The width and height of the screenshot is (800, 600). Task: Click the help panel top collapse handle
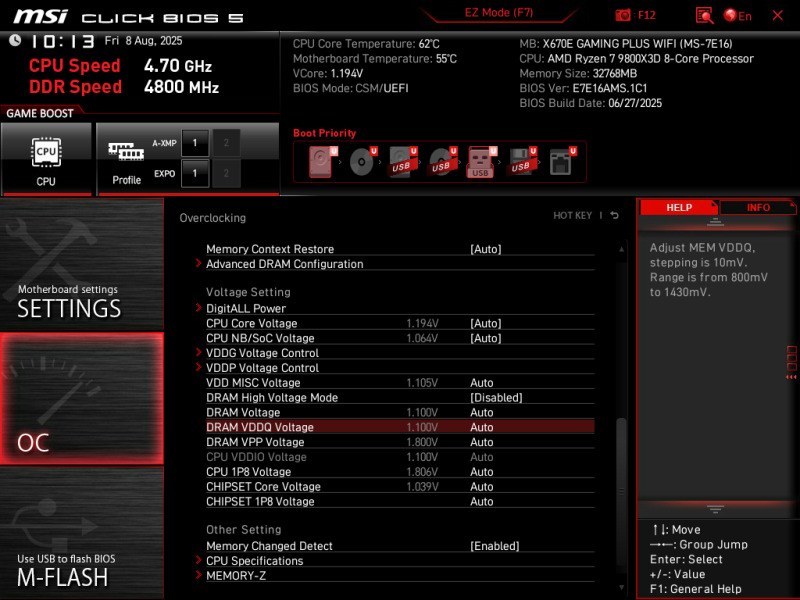715,221
